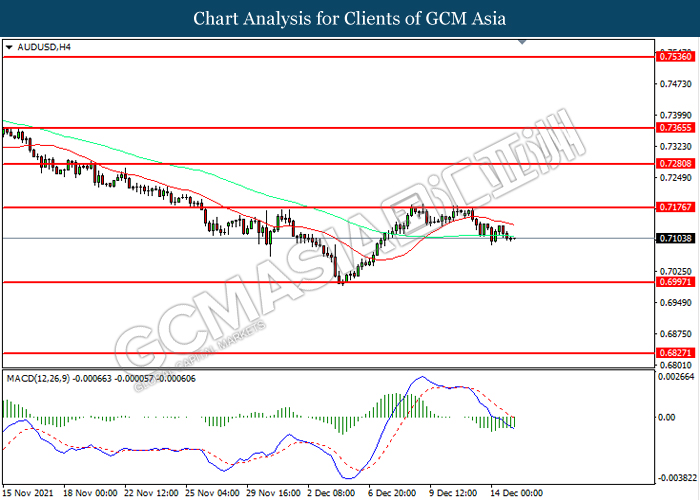Select the AUDUSD,H4 symbol label

[44, 47]
